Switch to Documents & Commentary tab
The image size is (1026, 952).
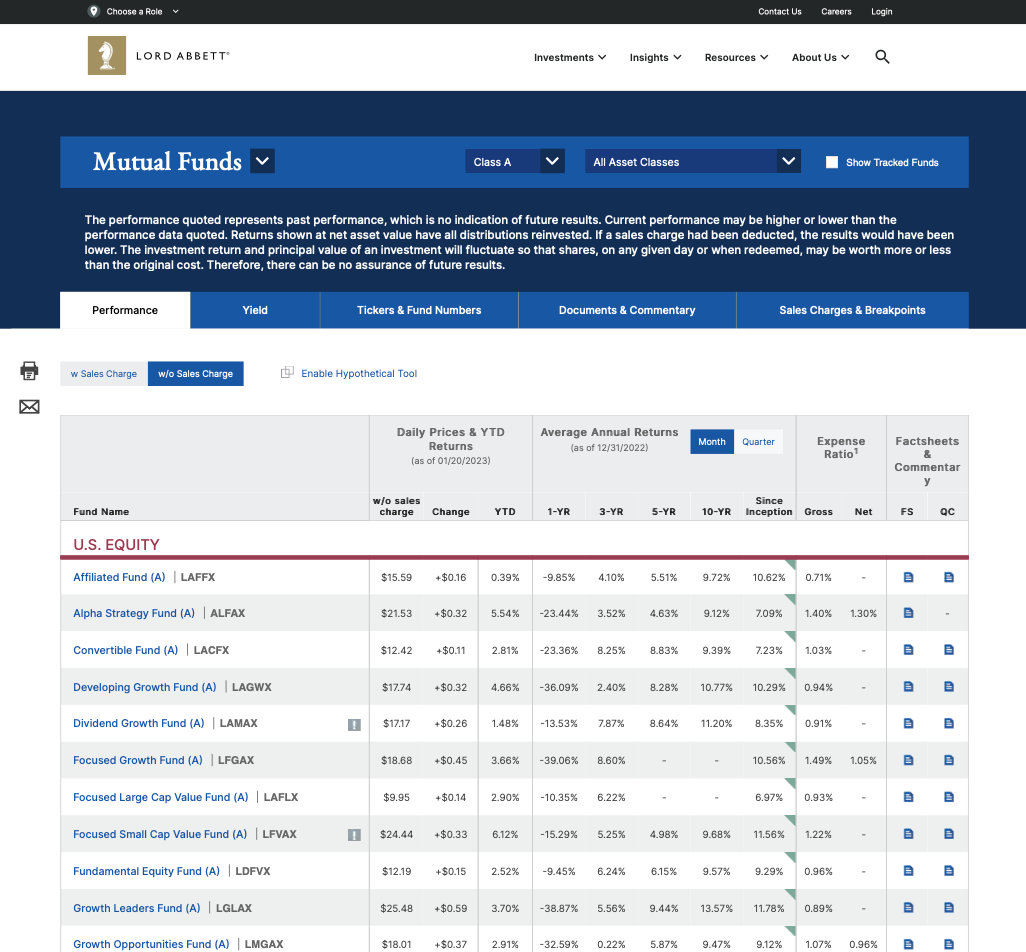click(627, 310)
